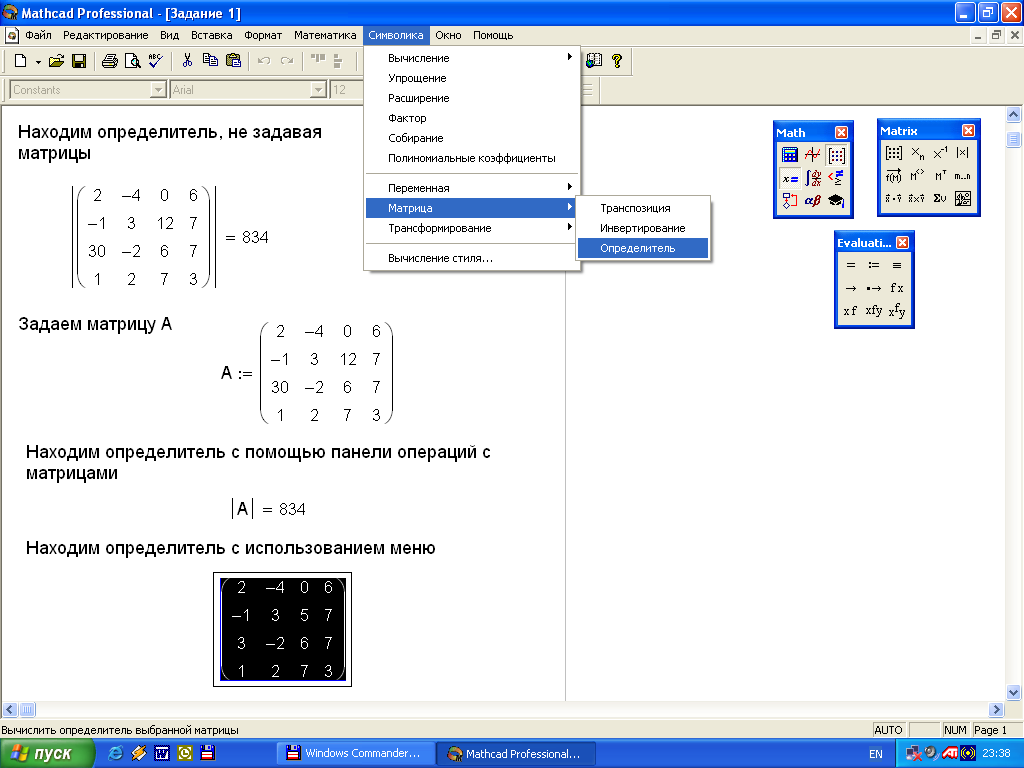Open the Формат menu
The image size is (1024, 768).
tap(263, 35)
